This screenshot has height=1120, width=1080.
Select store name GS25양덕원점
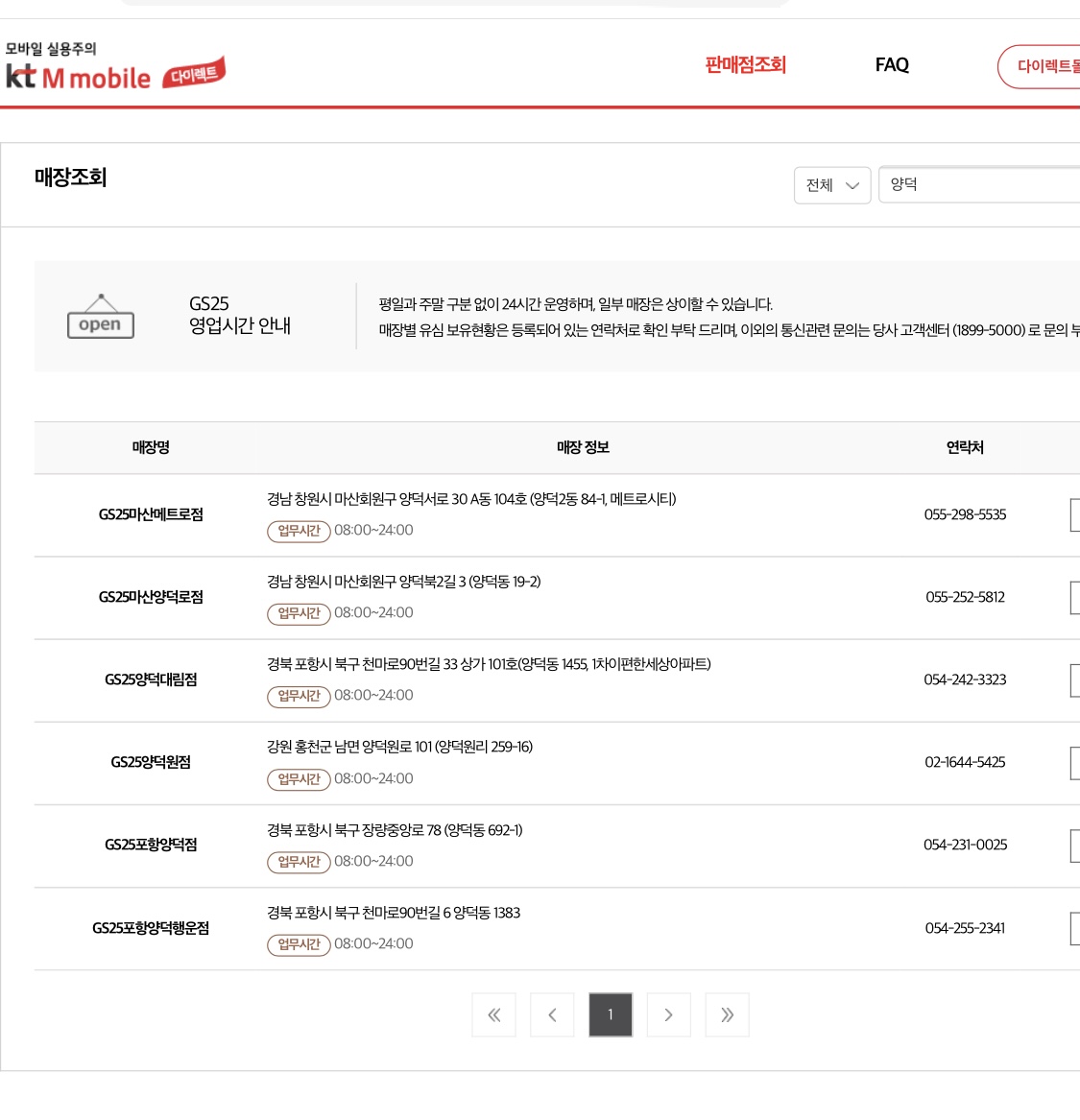151,762
